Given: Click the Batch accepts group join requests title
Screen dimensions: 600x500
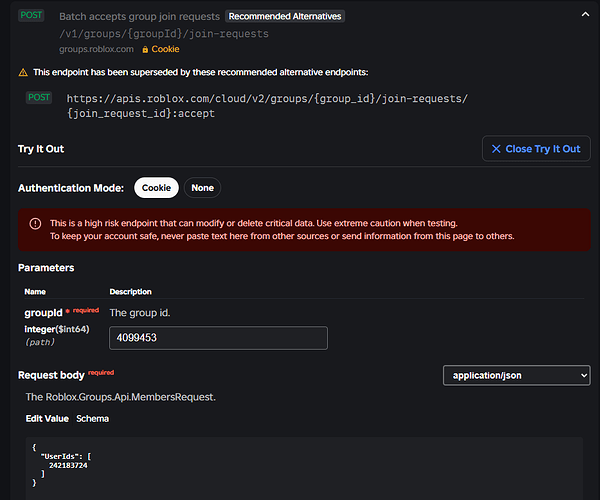Looking at the screenshot, I should tap(139, 17).
